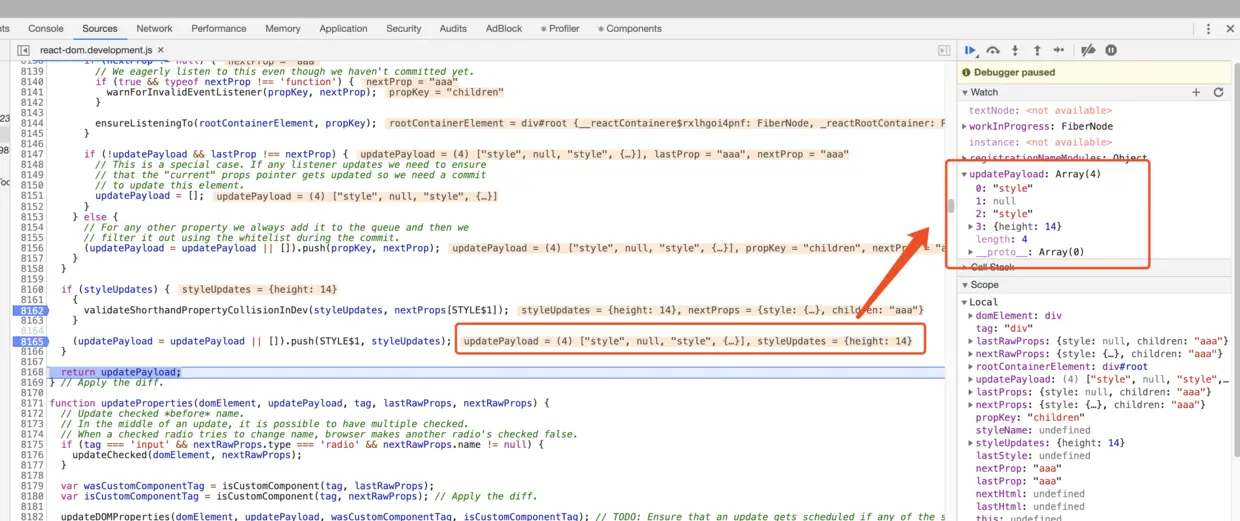The image size is (1240, 521).
Task: Deactivate breakpoints toggle icon
Action: tap(1088, 50)
